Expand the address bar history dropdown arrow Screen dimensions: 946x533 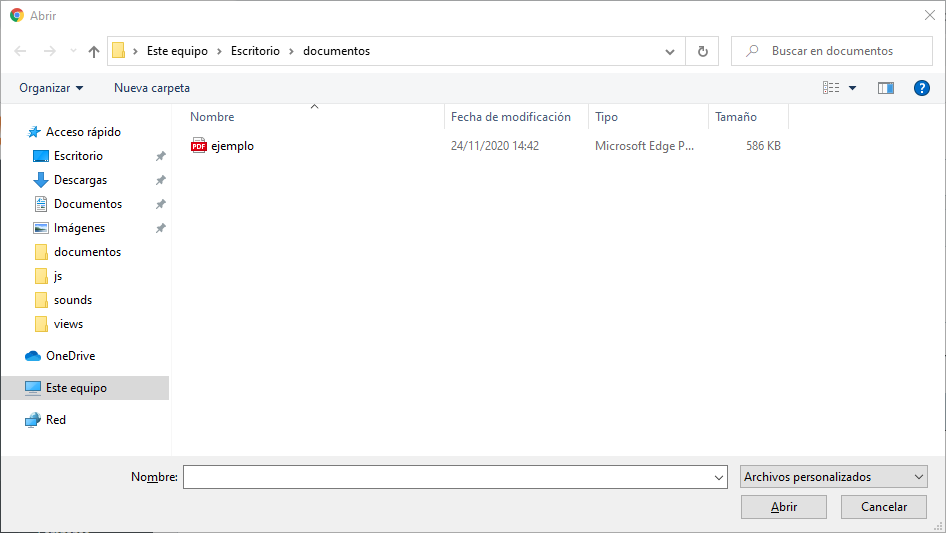pyautogui.click(x=670, y=51)
